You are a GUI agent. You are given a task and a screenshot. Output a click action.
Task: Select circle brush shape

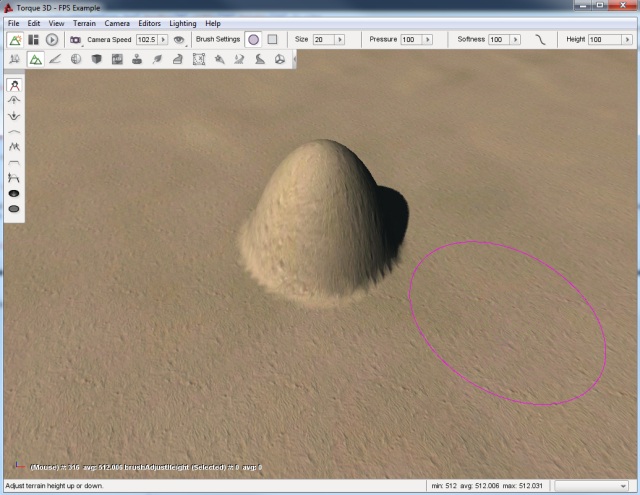tap(253, 40)
